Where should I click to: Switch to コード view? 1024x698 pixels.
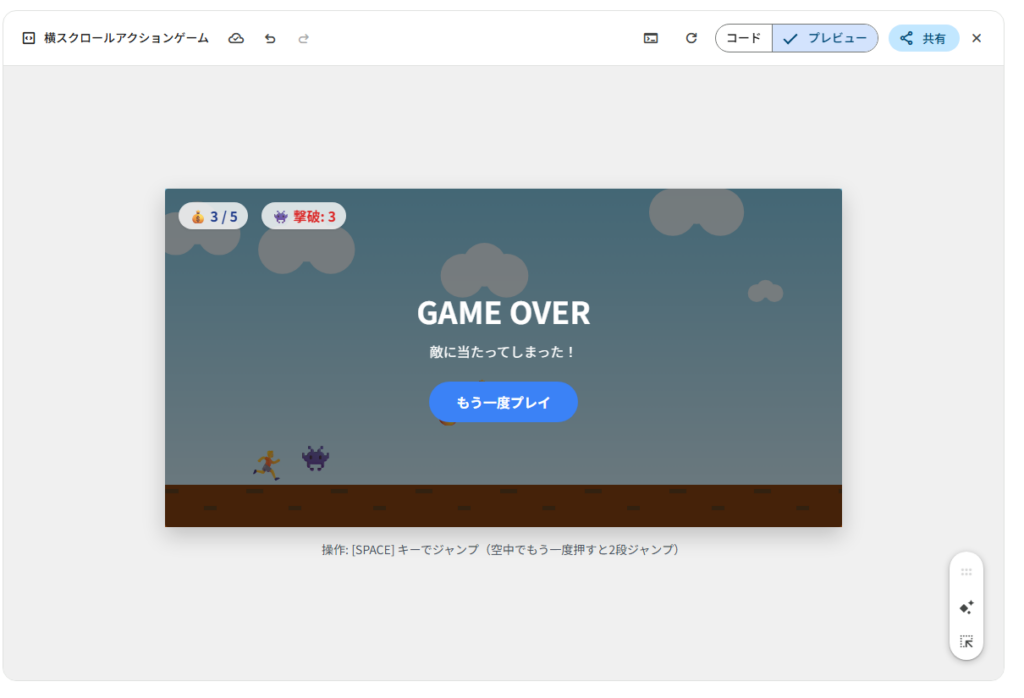743,38
